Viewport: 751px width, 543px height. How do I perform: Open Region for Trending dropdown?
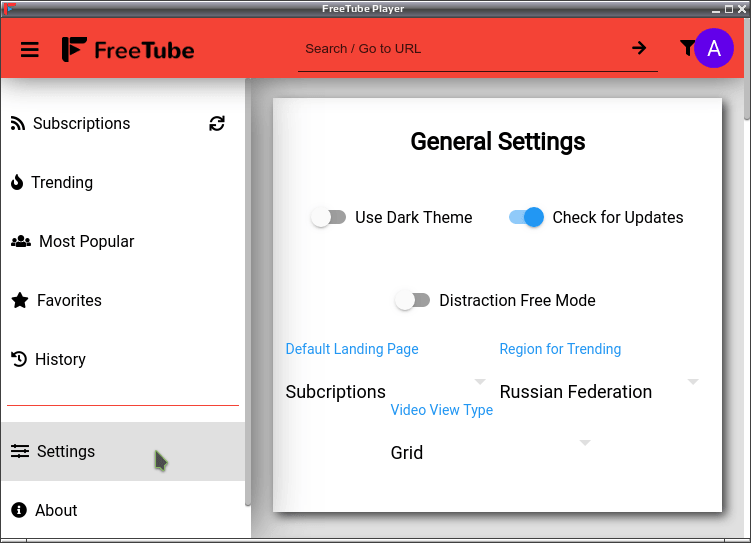(600, 391)
